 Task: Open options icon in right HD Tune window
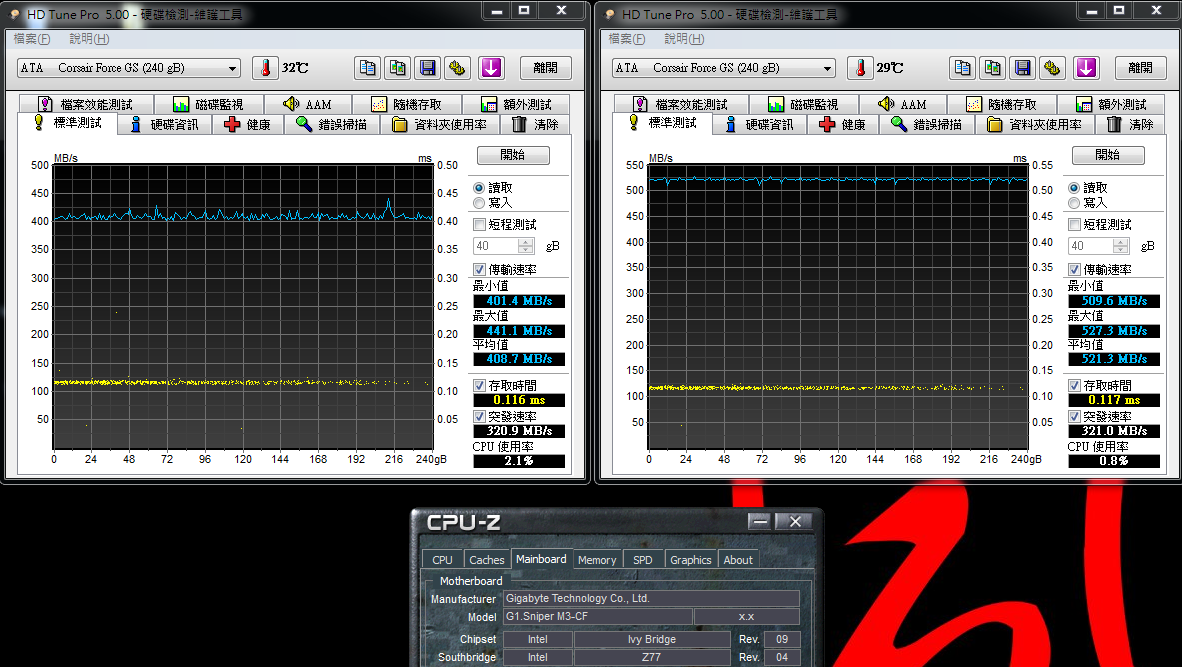tap(1052, 68)
